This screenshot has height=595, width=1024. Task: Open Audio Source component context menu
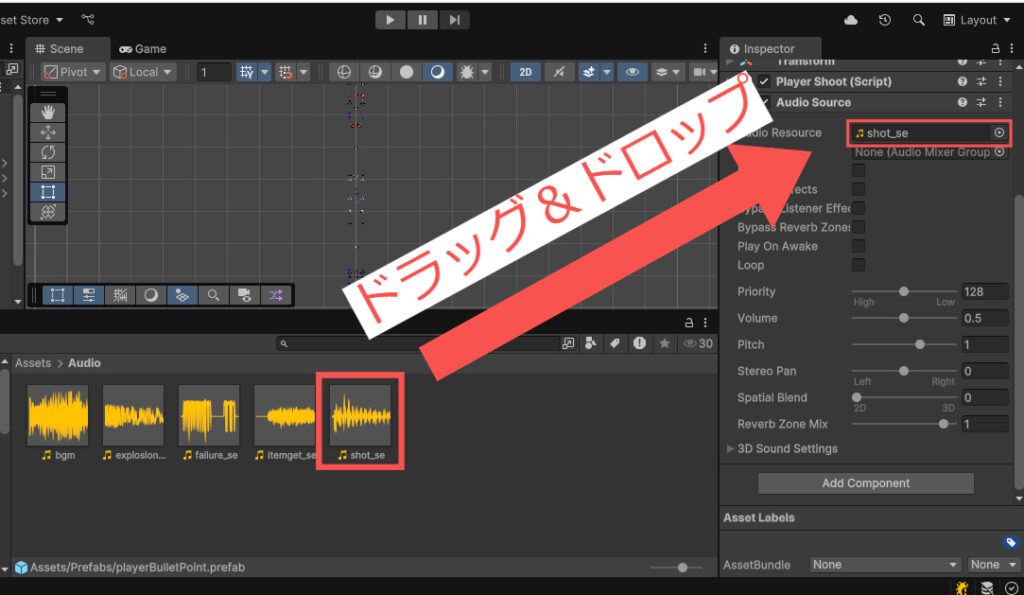(x=1000, y=103)
